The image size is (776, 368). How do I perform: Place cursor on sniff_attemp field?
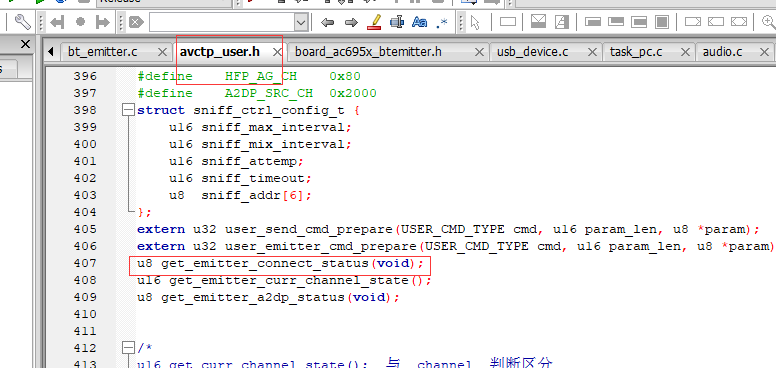point(248,161)
